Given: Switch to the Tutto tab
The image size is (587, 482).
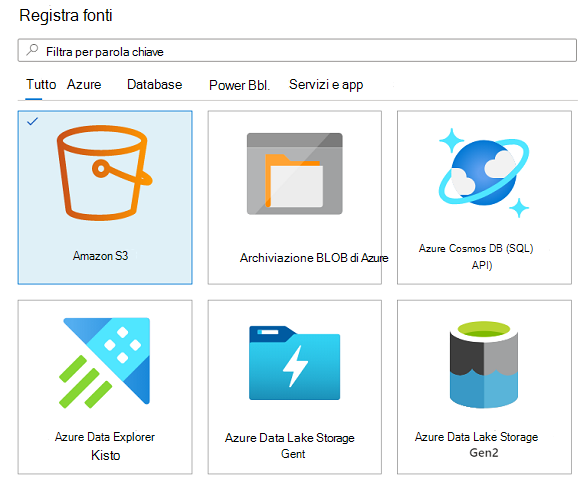Looking at the screenshot, I should (x=41, y=85).
